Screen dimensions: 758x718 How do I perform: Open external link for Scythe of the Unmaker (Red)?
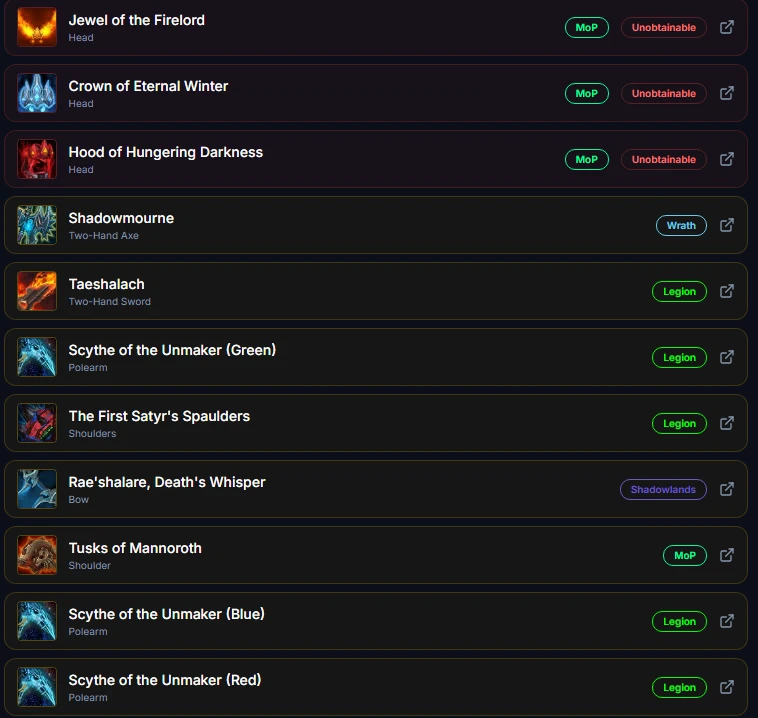click(x=727, y=687)
